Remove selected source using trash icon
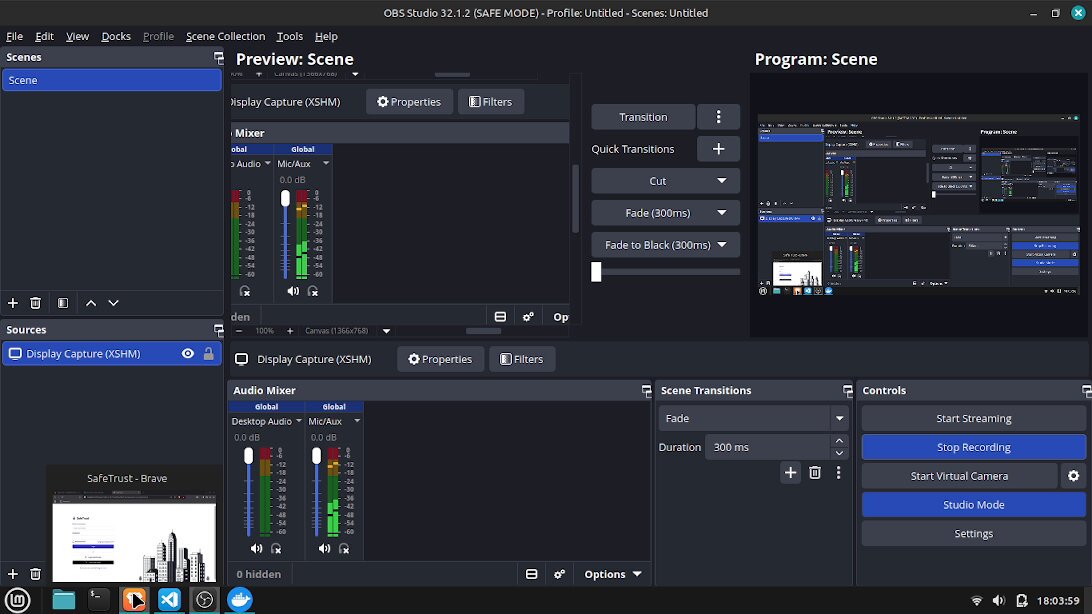Screen dimensions: 1092x614 (36, 574)
